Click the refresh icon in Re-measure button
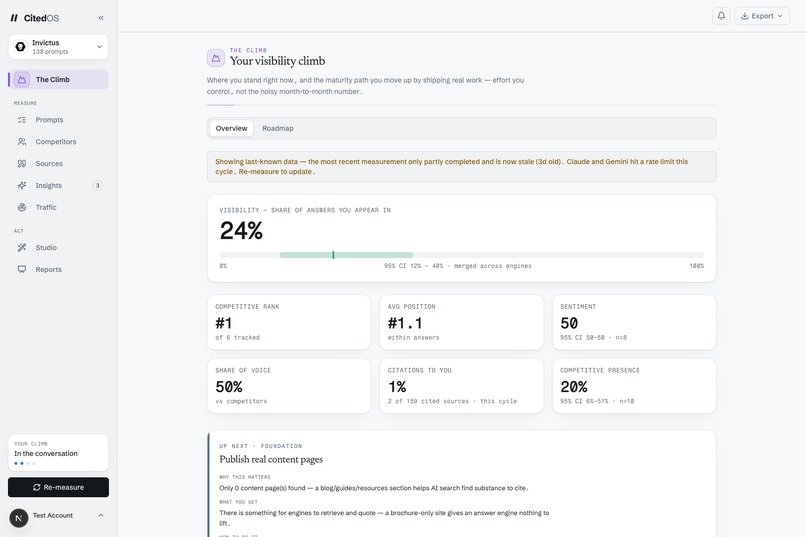The width and height of the screenshot is (806, 537). [36, 487]
